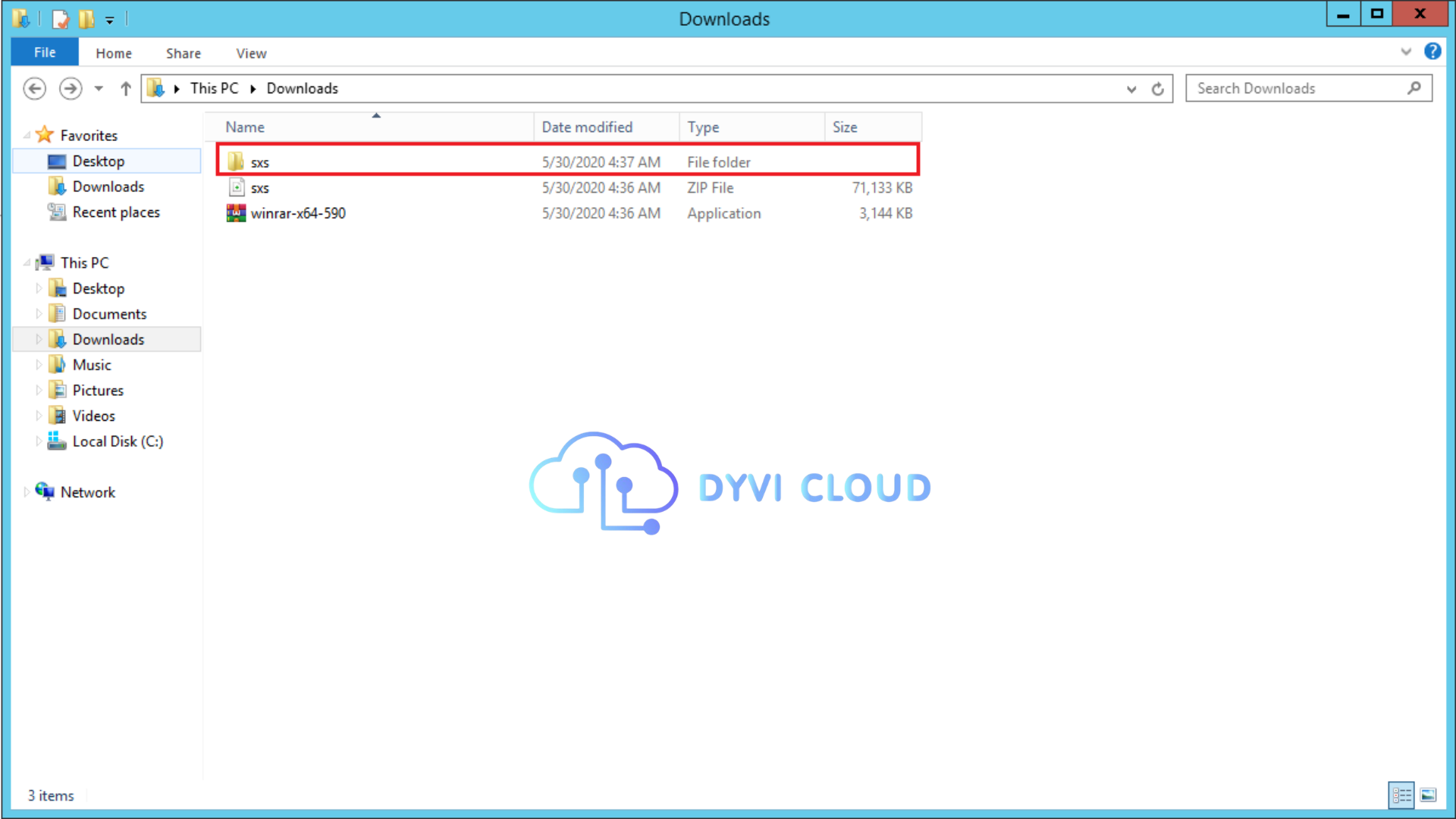Open the Help question mark icon
This screenshot has height=819, width=1456.
tap(1432, 51)
